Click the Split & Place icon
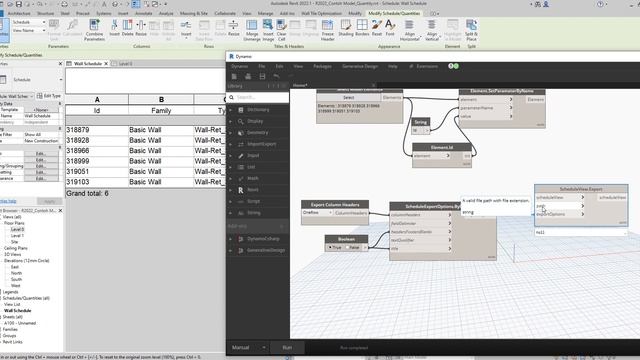 point(471,30)
